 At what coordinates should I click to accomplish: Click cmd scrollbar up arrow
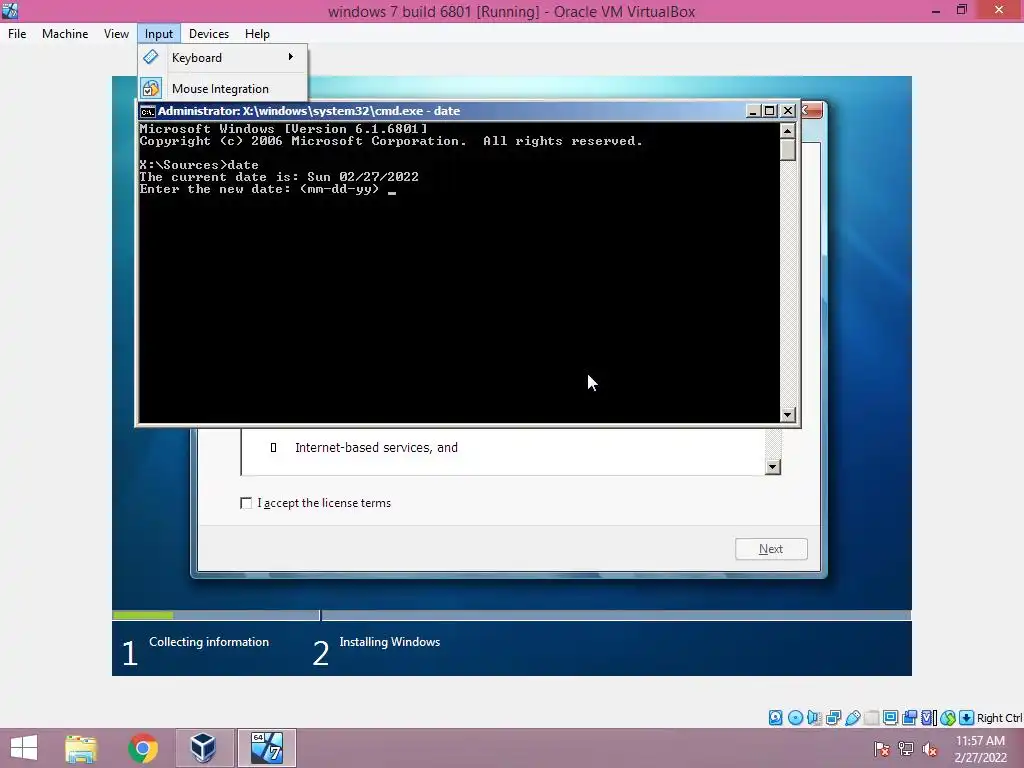(788, 131)
